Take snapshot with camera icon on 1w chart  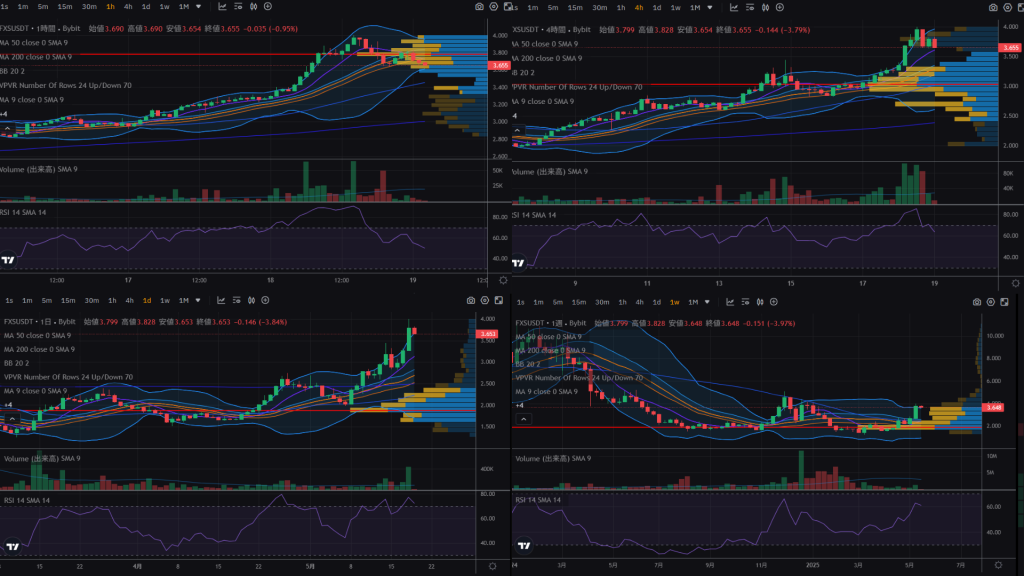(x=976, y=302)
